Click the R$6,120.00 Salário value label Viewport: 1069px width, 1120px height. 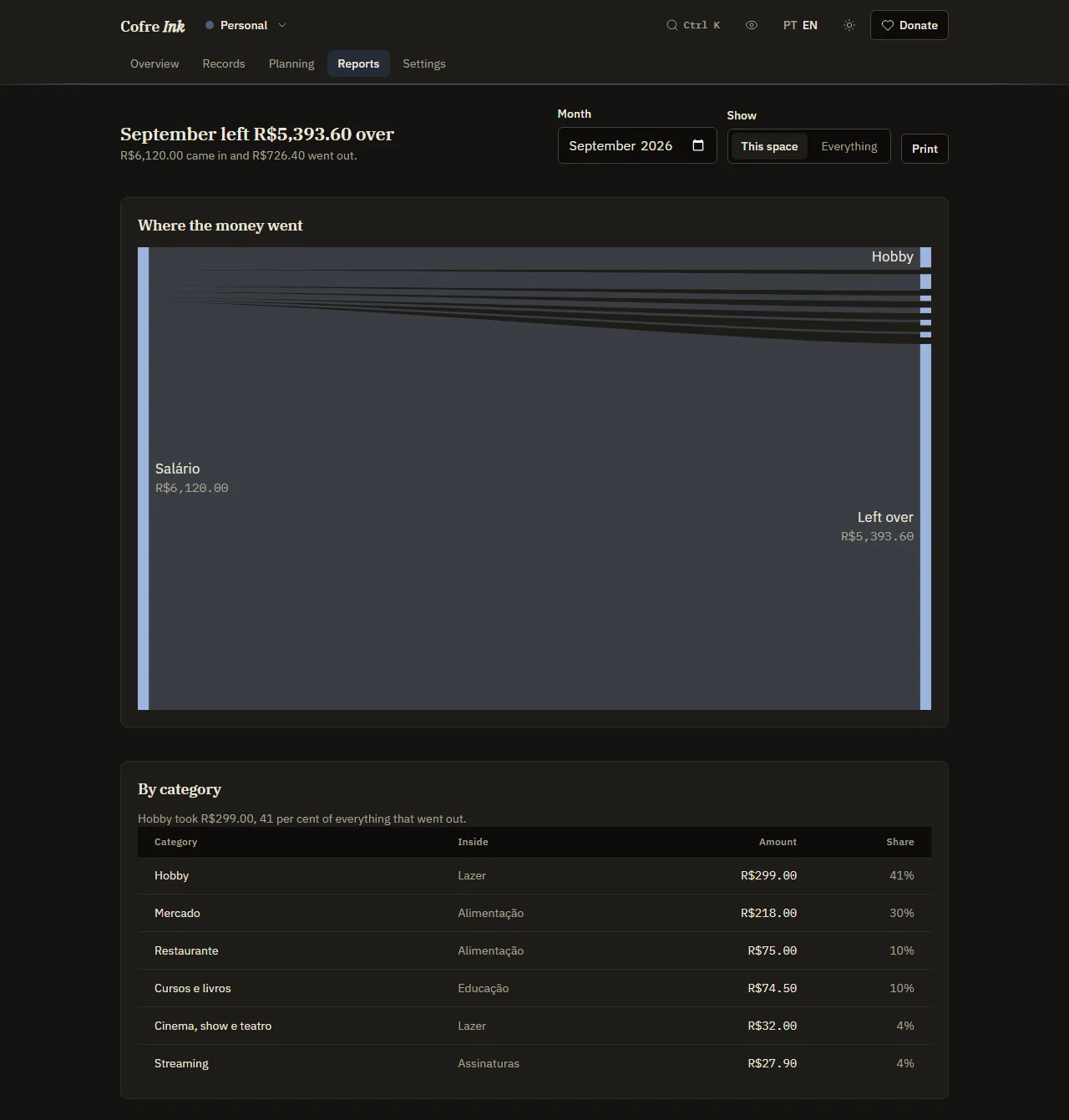pos(192,488)
